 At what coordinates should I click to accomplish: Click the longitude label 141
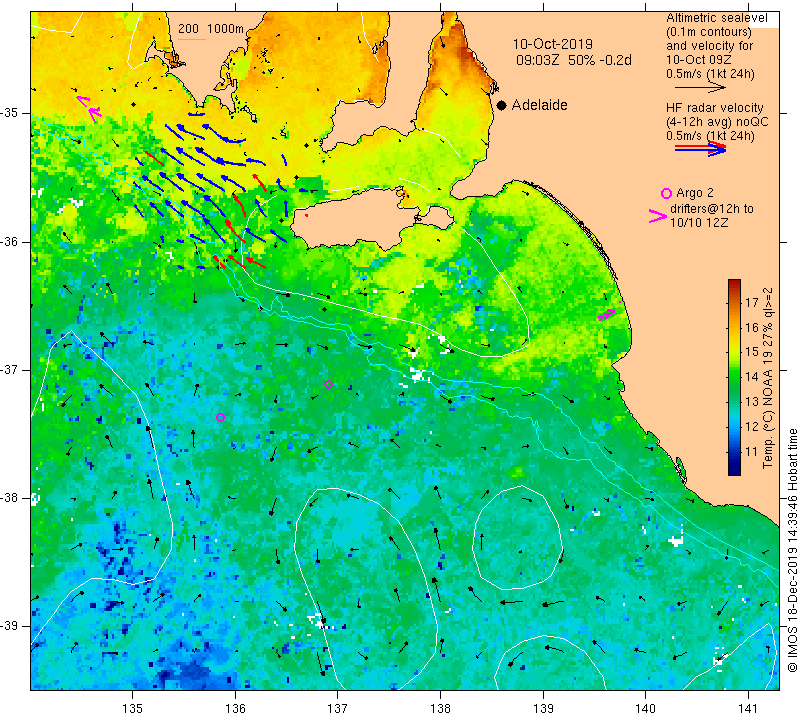click(748, 708)
